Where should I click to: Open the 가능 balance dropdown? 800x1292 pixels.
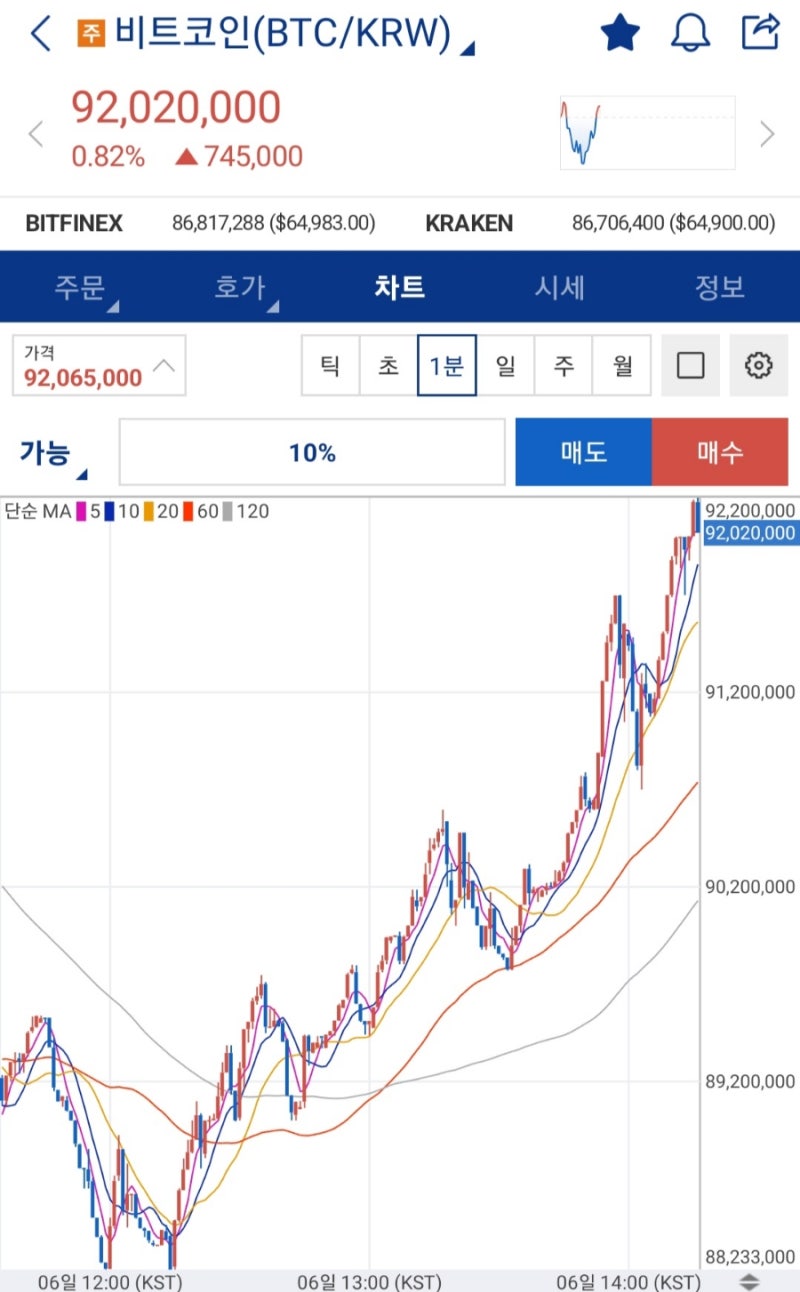coord(45,452)
